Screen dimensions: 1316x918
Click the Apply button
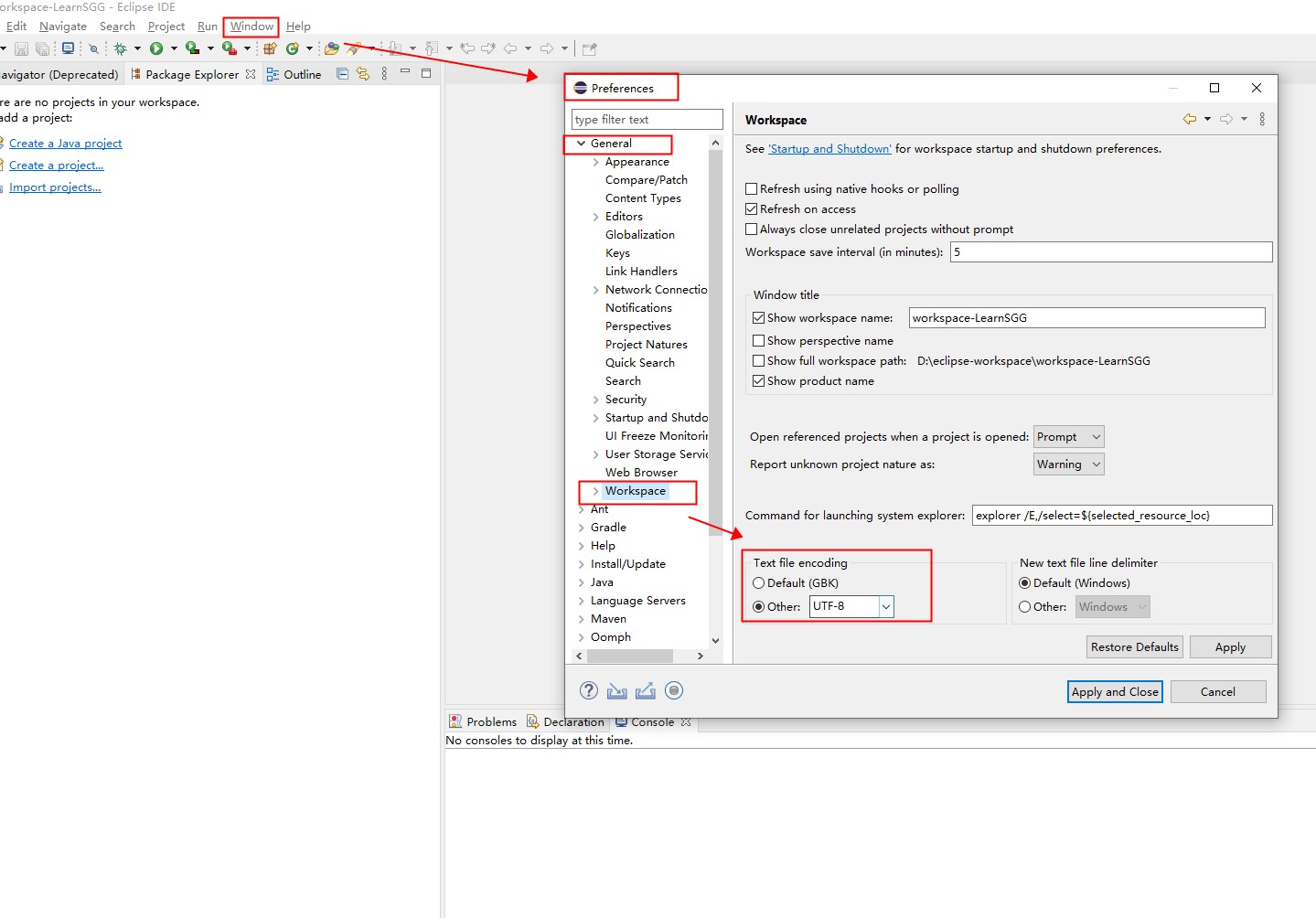(1230, 647)
